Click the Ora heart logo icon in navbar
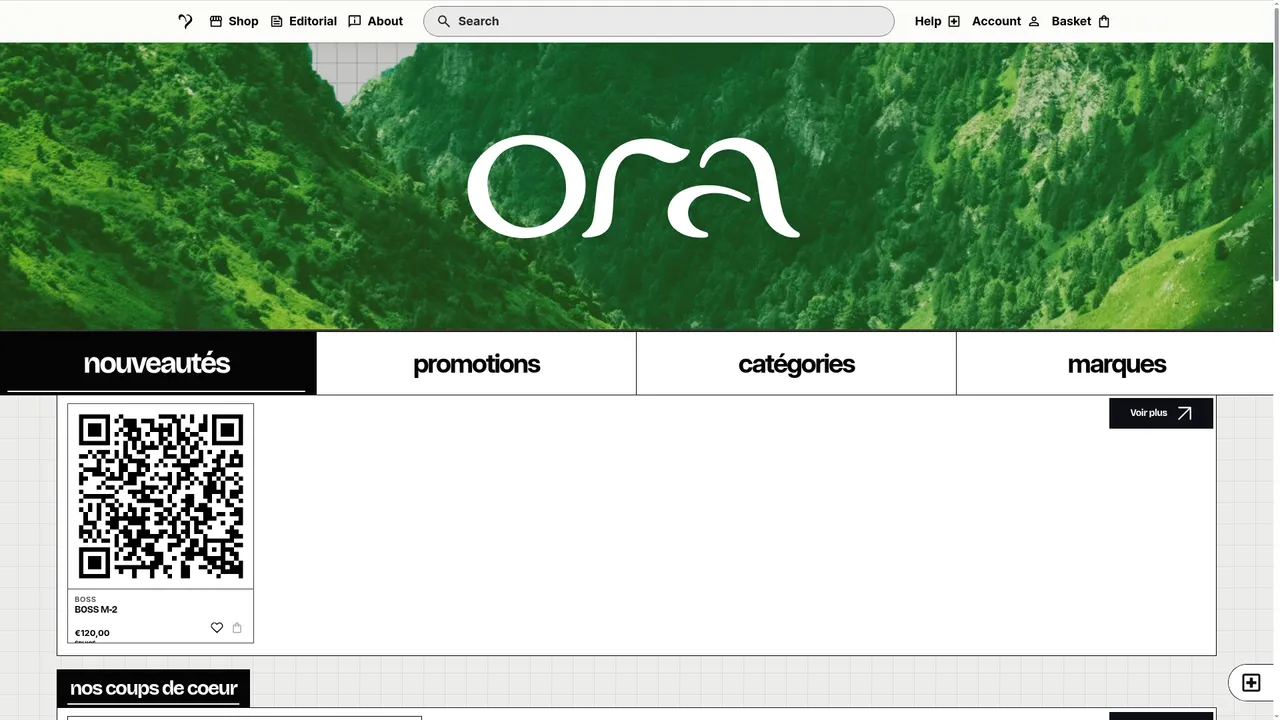Viewport: 1280px width, 720px height. pyautogui.click(x=185, y=21)
